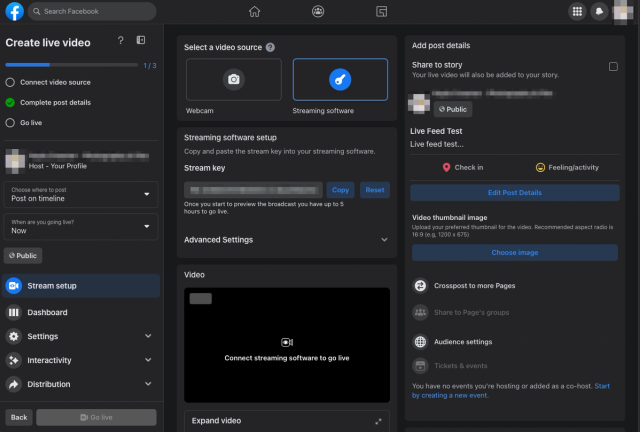Collapse the left sidebar panel icon
Screen dimensions: 640x432
141,40
